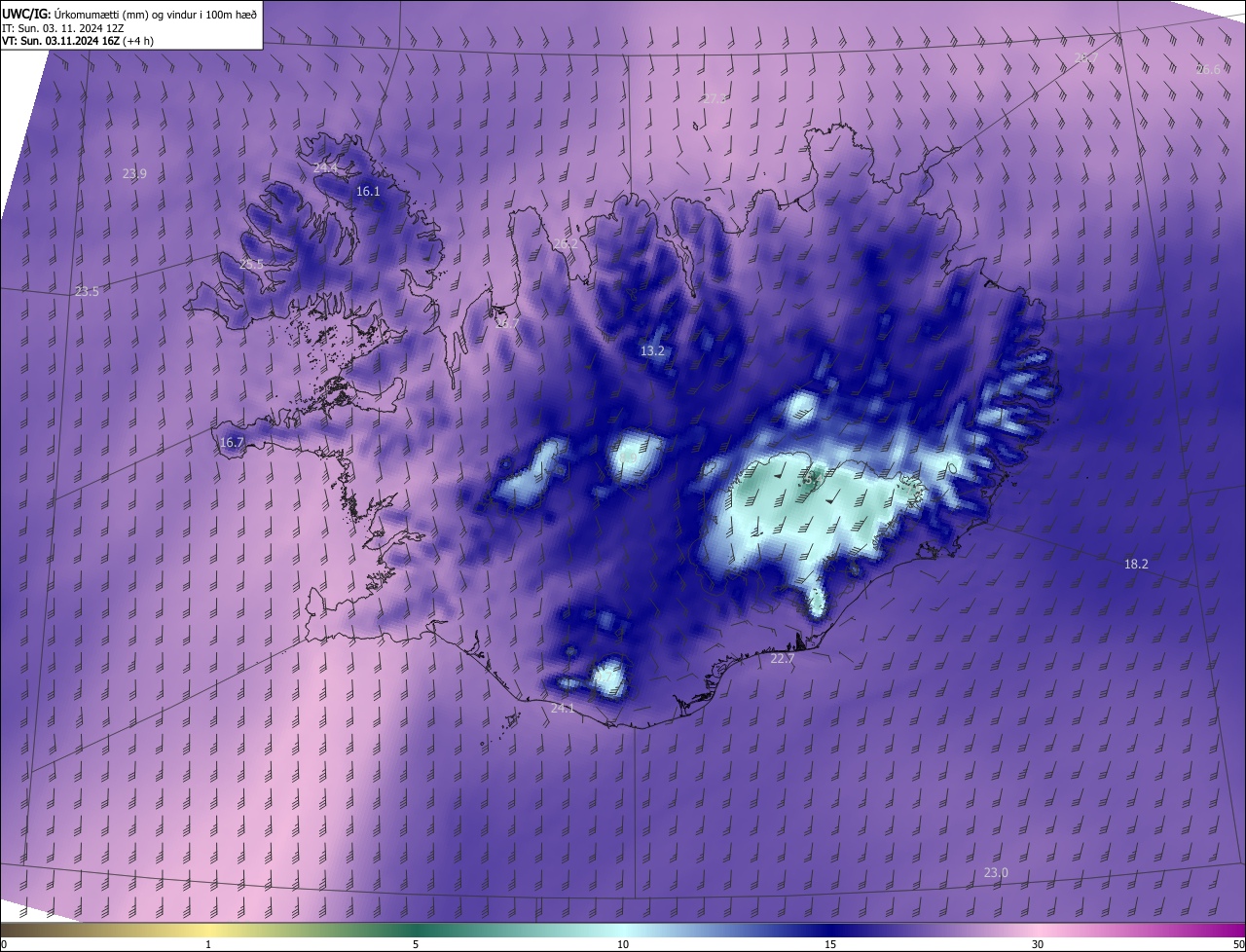Click the 5.4 value on the large glacier

813,478
